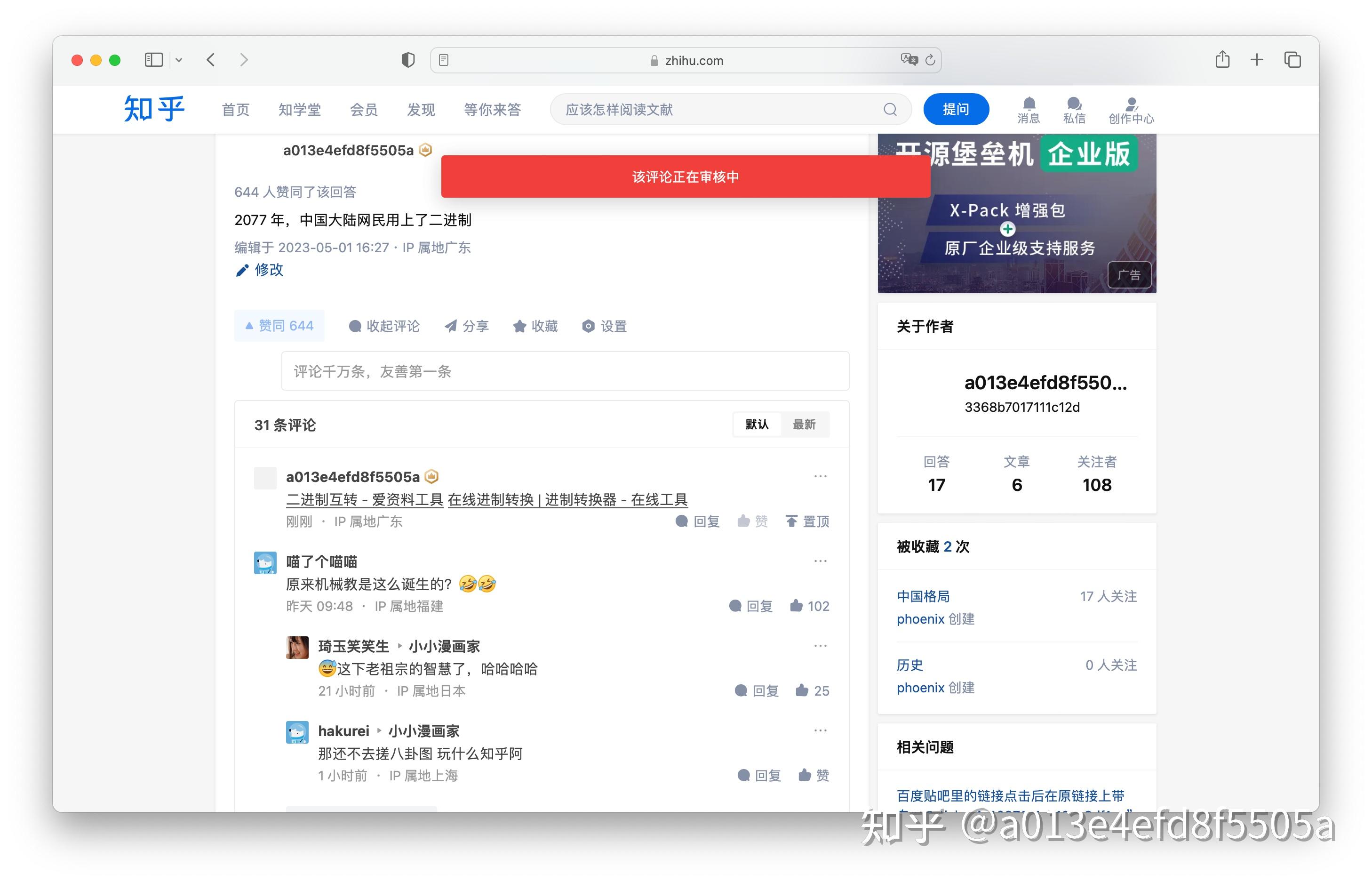Open the 会员 nav item

point(364,109)
